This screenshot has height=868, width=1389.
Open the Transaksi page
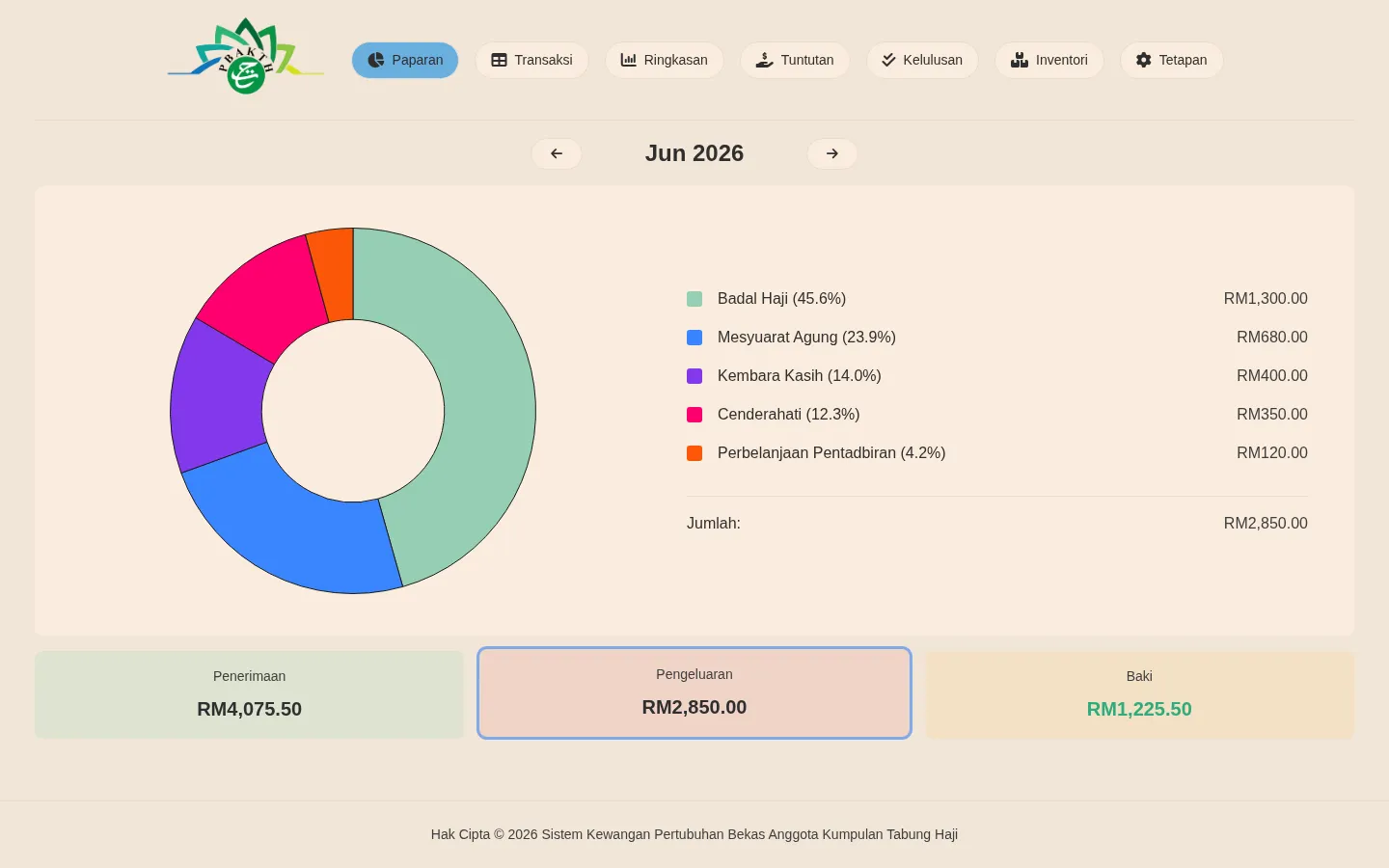click(531, 60)
